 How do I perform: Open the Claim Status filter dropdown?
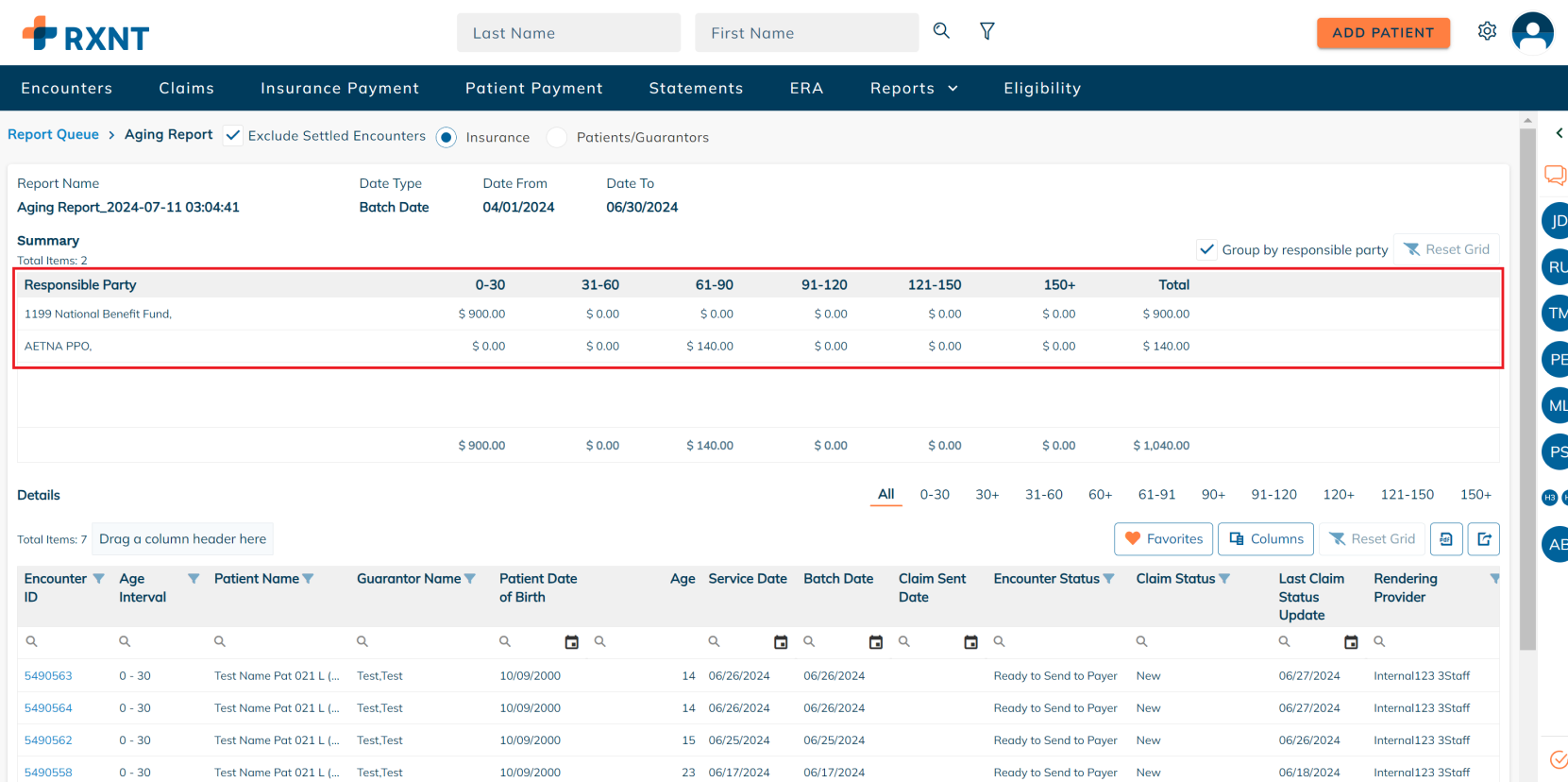click(1224, 579)
